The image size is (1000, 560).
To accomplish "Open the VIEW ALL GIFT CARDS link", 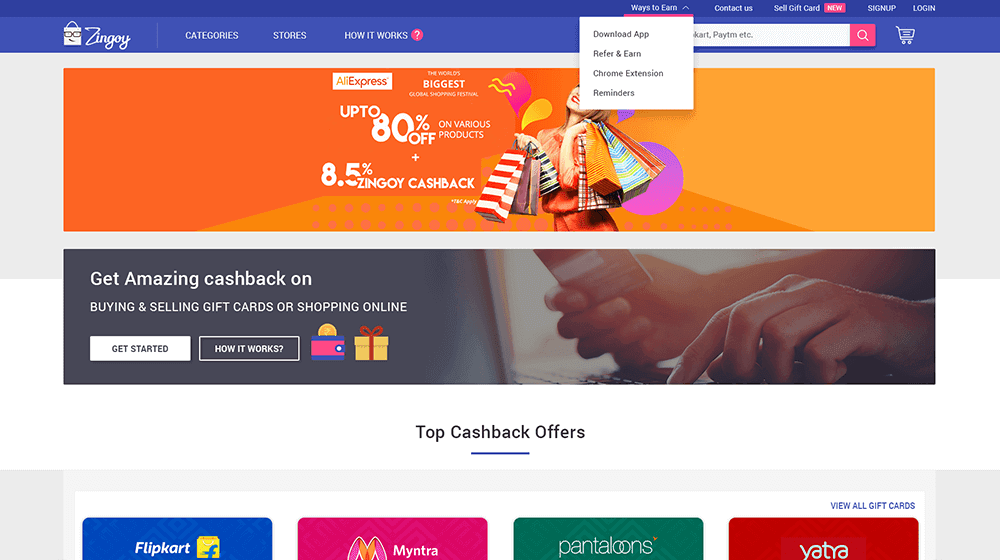I will point(872,506).
